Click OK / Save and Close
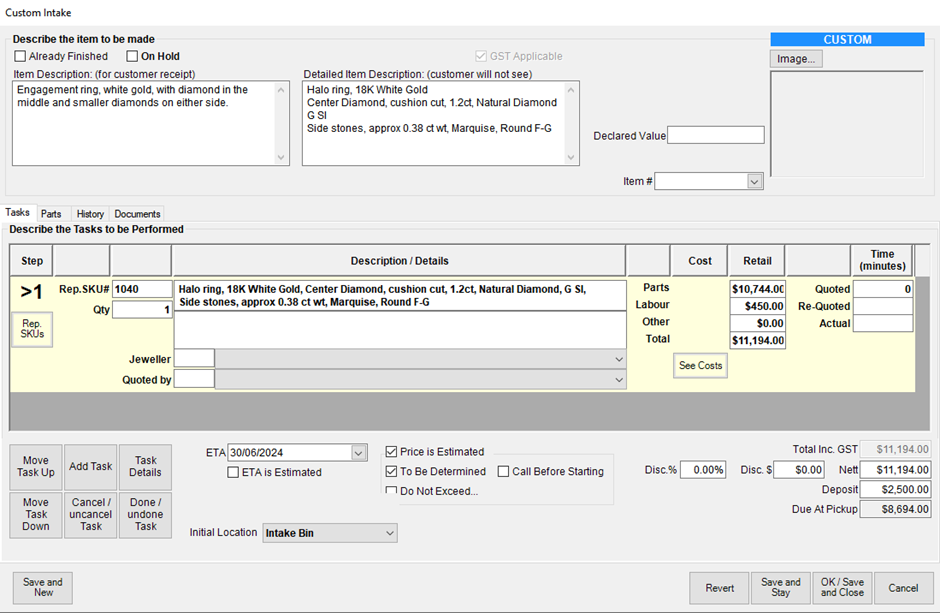 pyautogui.click(x=842, y=588)
